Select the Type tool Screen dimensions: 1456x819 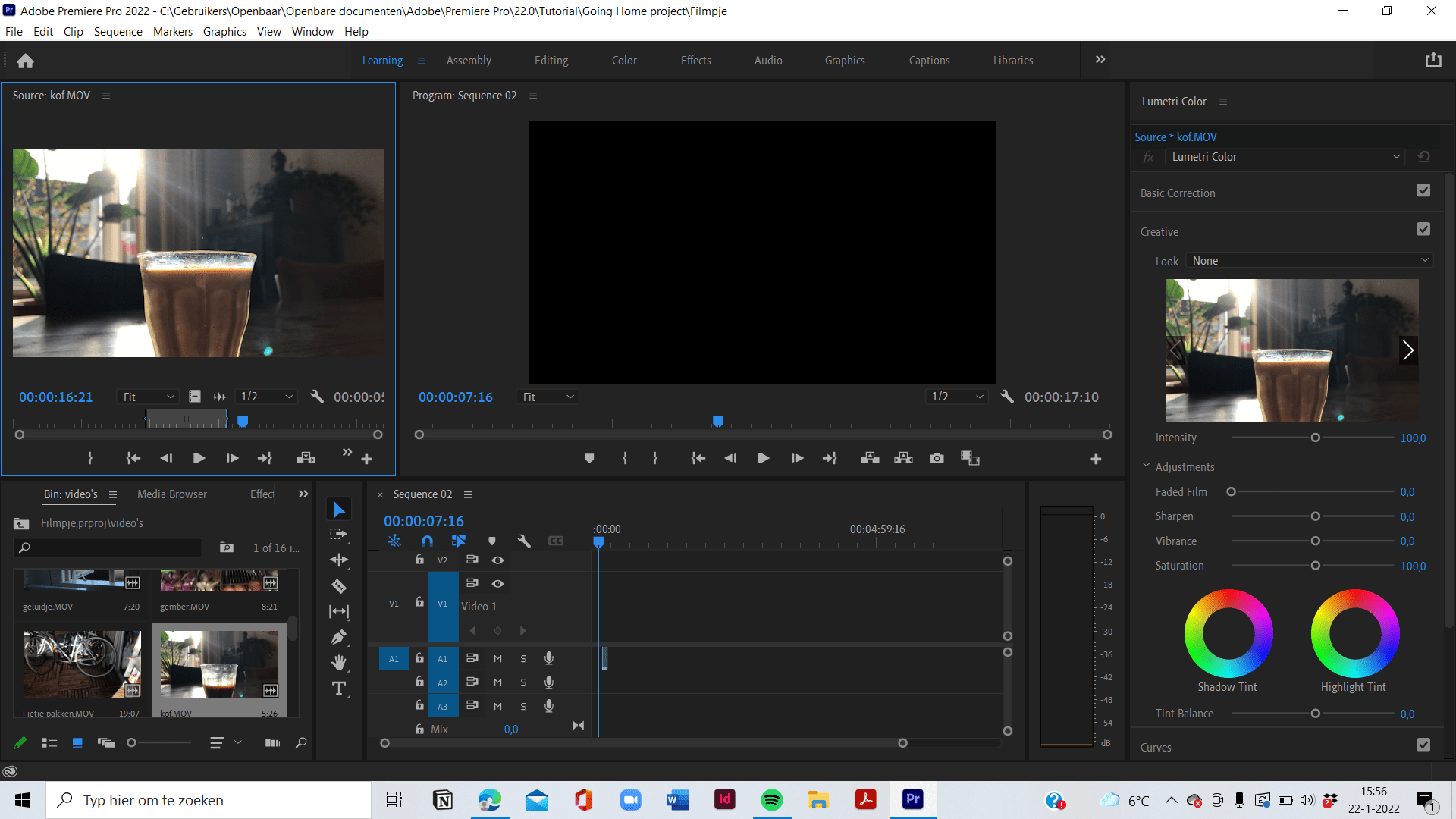[339, 689]
